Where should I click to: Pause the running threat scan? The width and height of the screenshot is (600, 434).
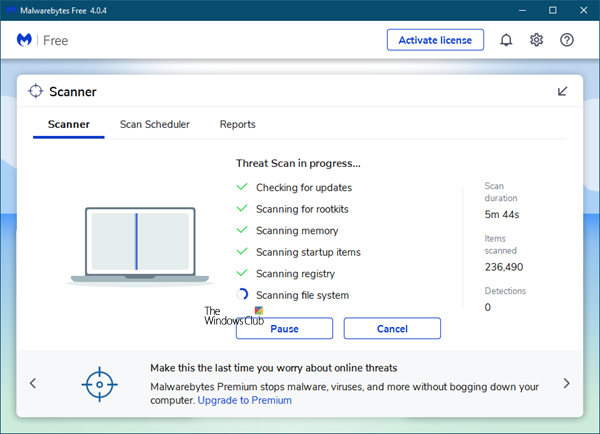pos(284,328)
